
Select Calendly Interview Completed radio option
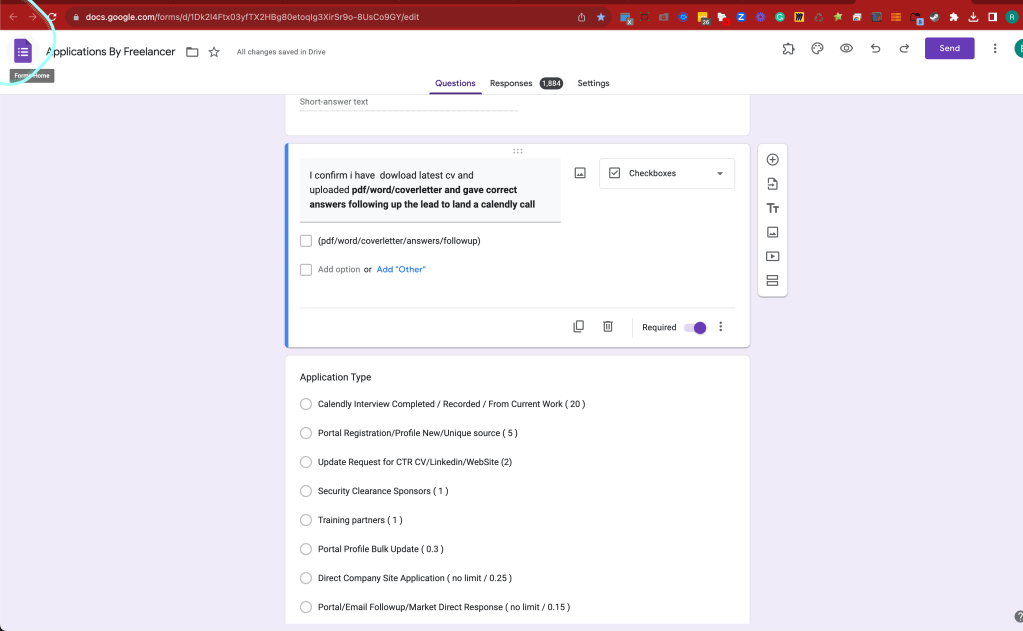305,404
